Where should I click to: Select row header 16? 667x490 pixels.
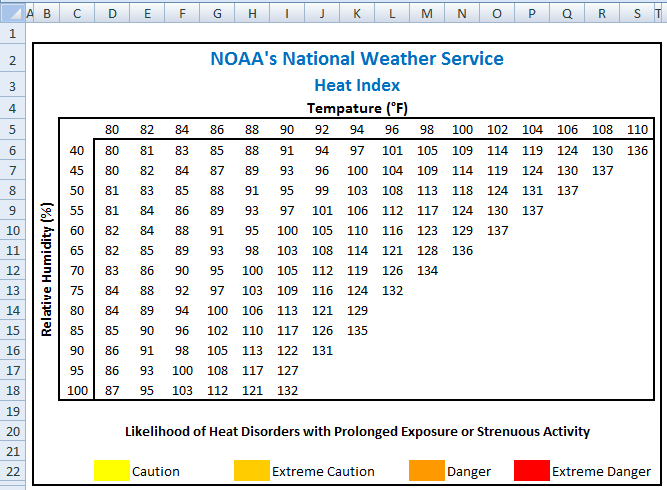point(12,350)
